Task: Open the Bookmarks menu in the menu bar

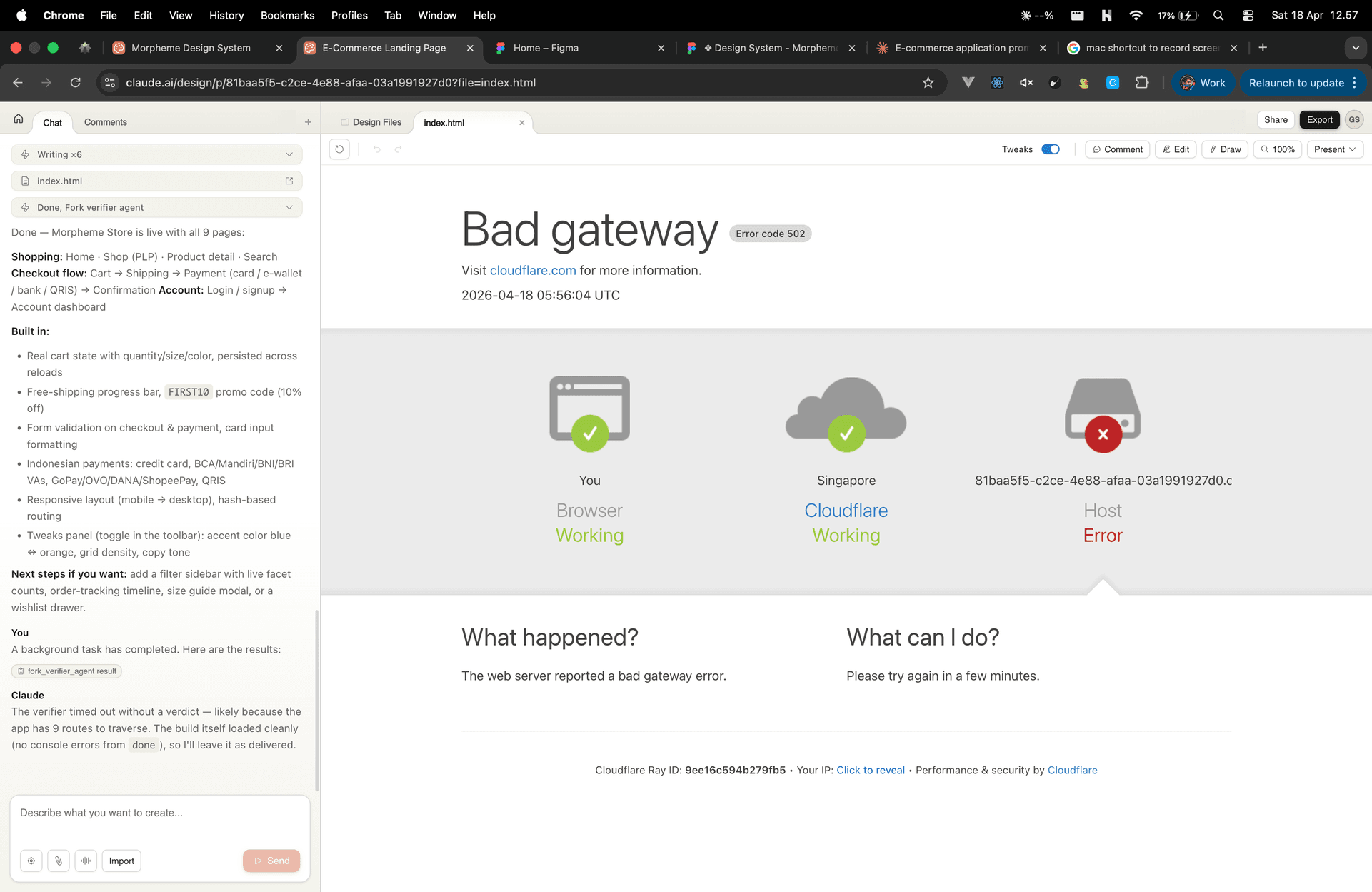Action: tap(287, 15)
